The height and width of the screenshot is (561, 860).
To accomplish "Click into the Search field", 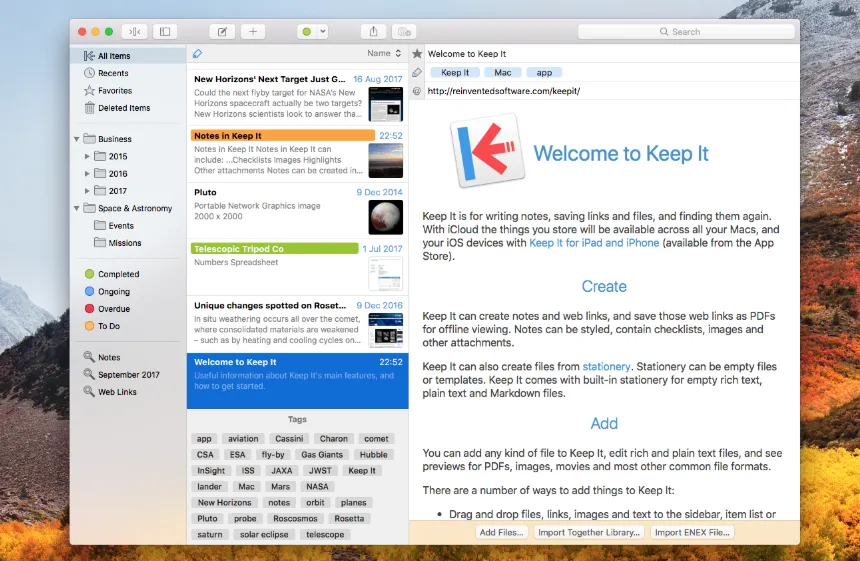I will click(x=686, y=32).
